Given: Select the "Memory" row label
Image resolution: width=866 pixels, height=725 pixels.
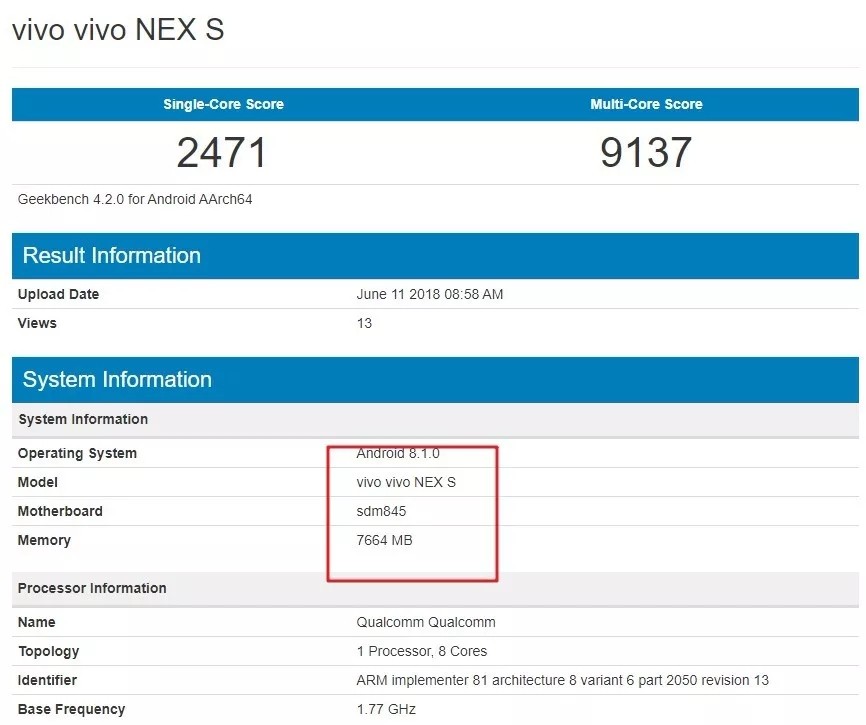Looking at the screenshot, I should point(44,541).
